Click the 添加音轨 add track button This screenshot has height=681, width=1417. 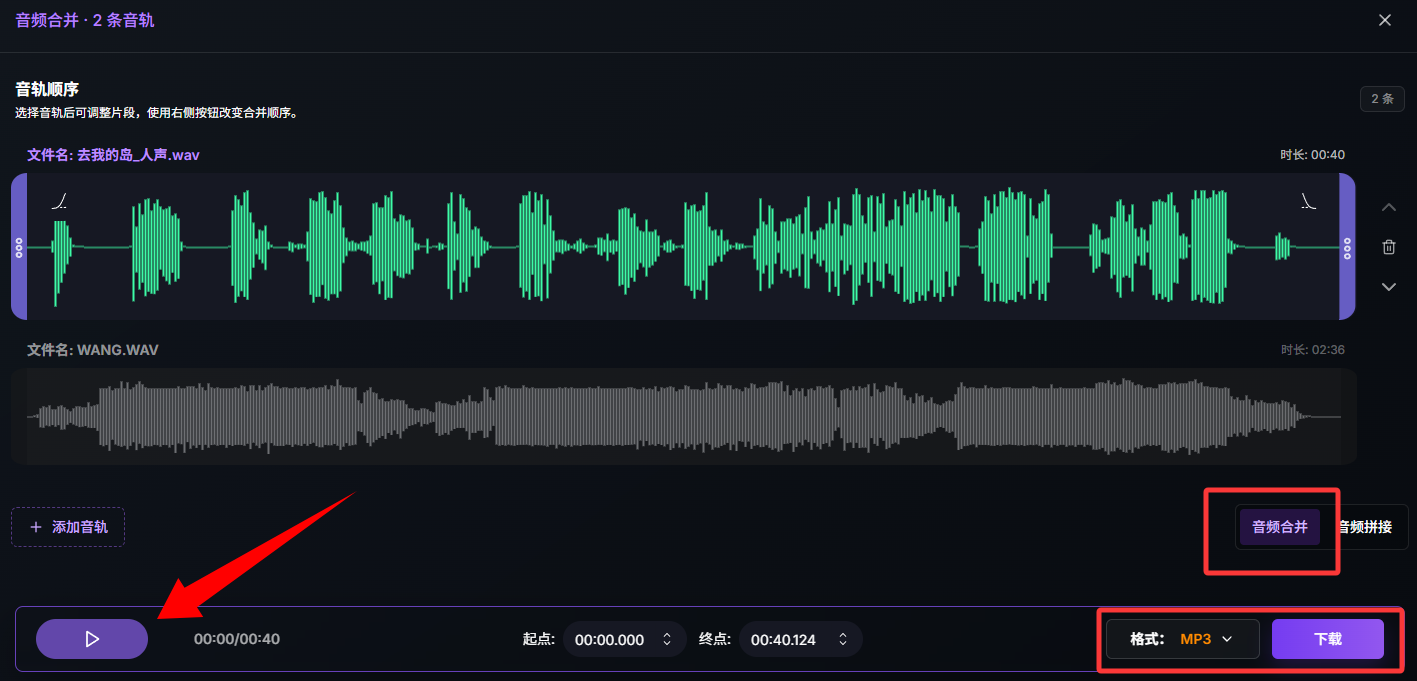[x=68, y=527]
